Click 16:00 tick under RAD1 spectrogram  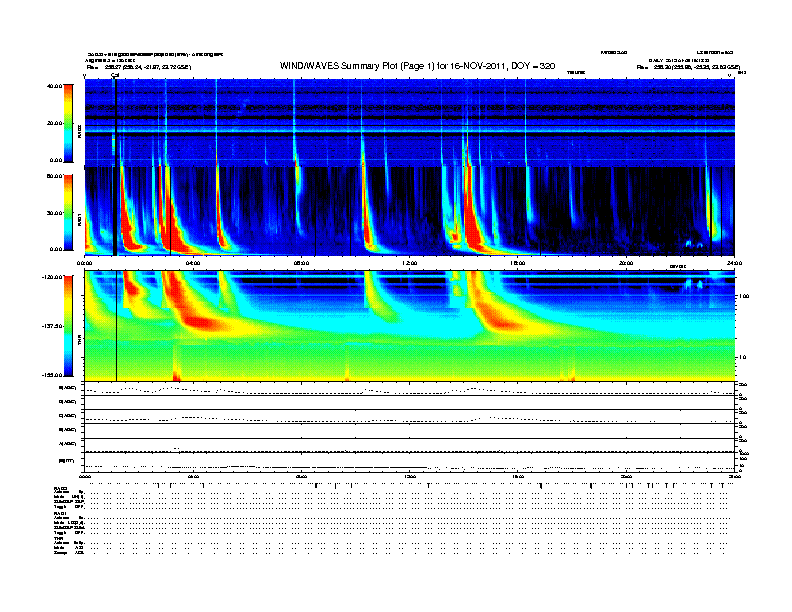tap(518, 263)
